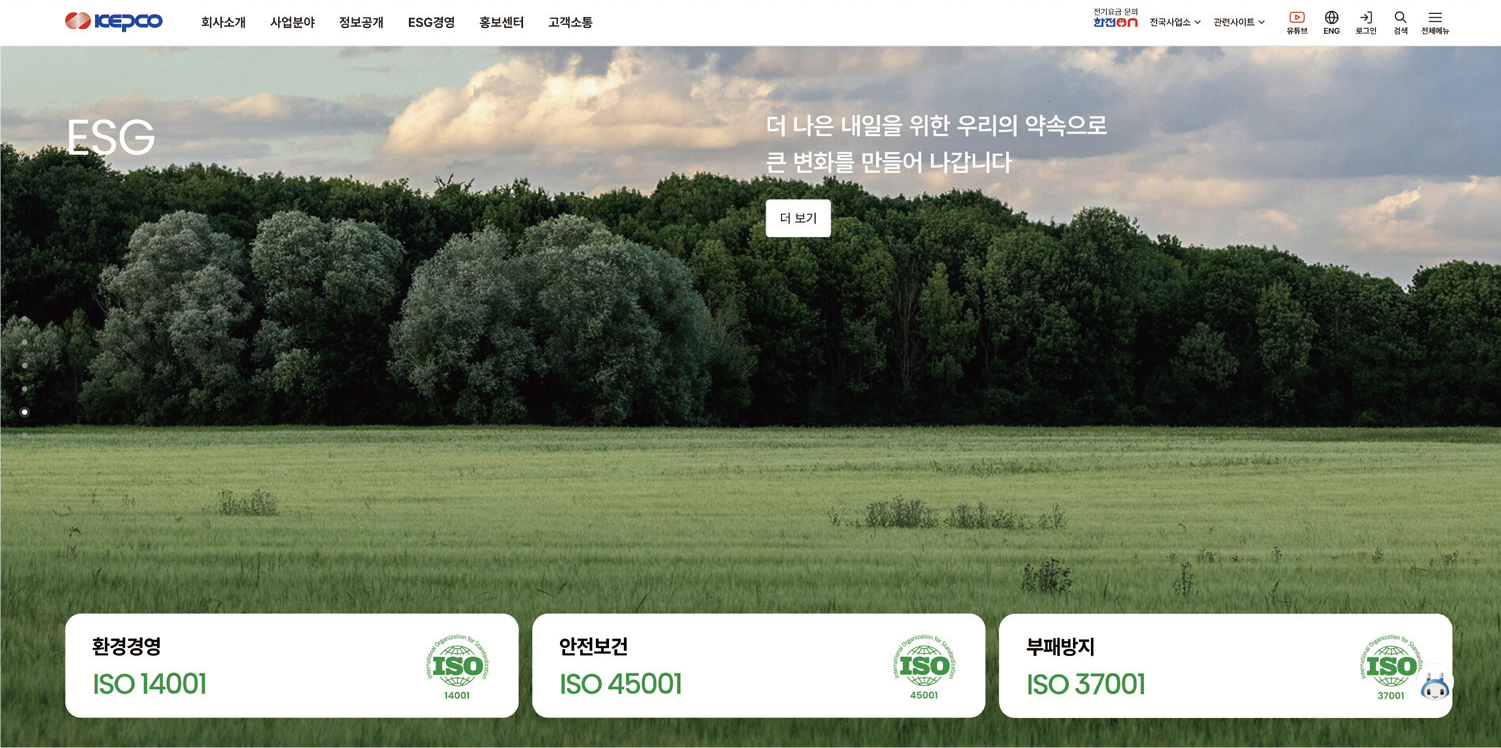The width and height of the screenshot is (1501, 748).
Task: Open the 안전보건 ISO 45001 card
Action: click(x=758, y=665)
